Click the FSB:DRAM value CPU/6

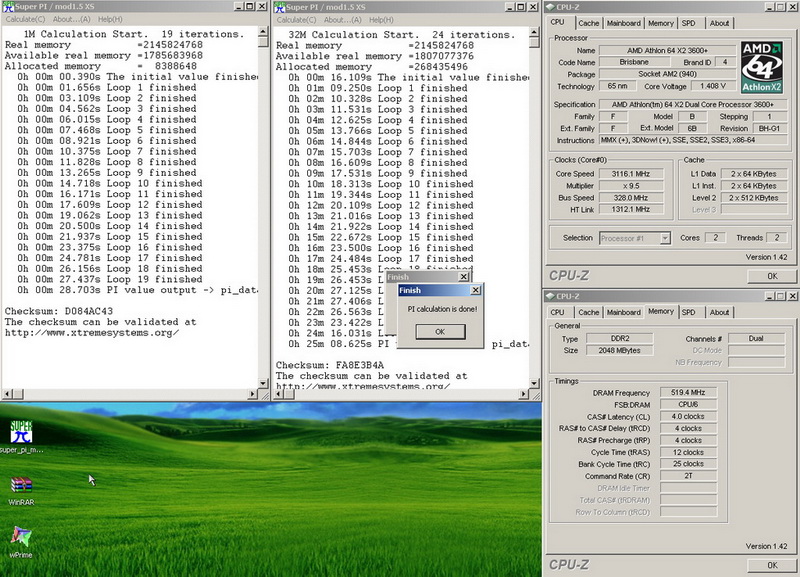tap(688, 404)
